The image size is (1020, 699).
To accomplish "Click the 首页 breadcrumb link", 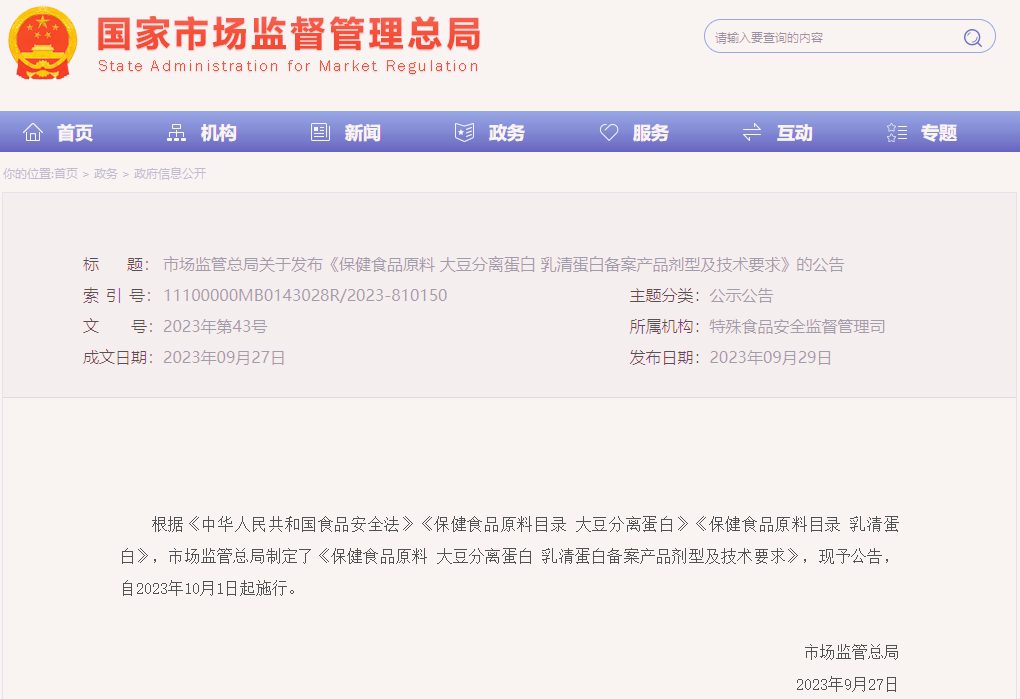I will (x=66, y=174).
